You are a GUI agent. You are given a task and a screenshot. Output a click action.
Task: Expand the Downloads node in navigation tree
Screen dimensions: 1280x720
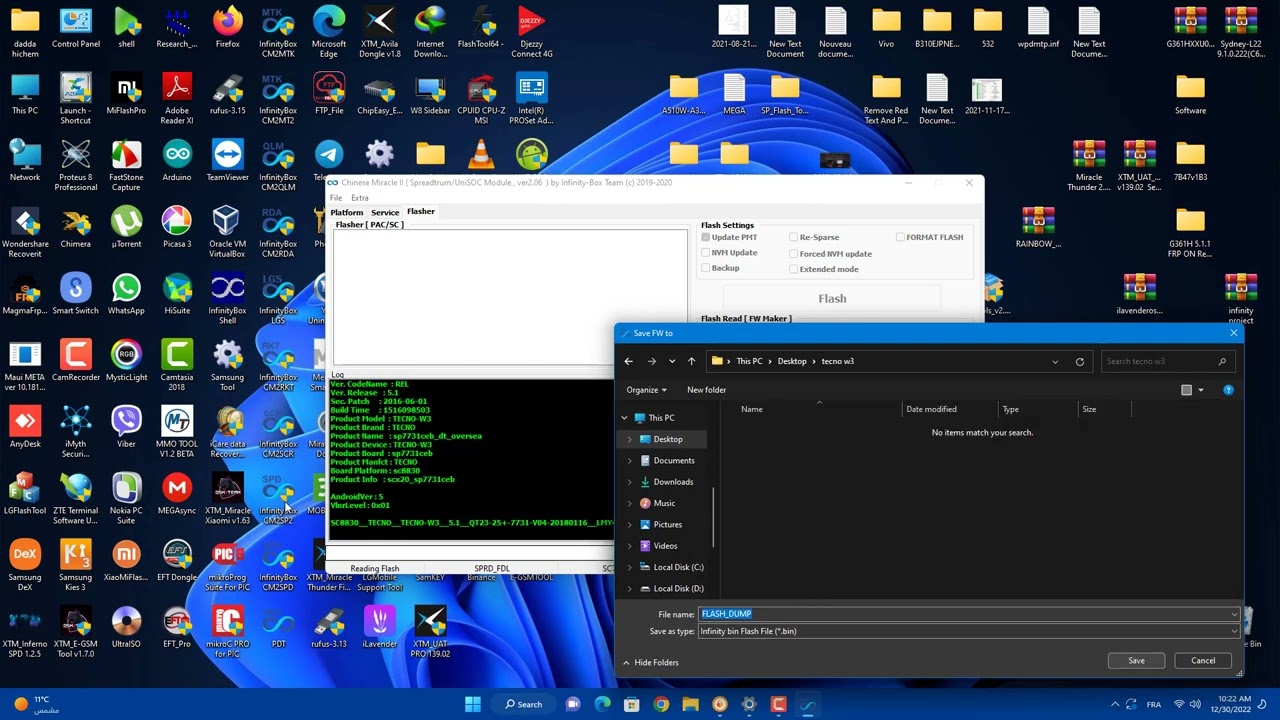pyautogui.click(x=630, y=482)
